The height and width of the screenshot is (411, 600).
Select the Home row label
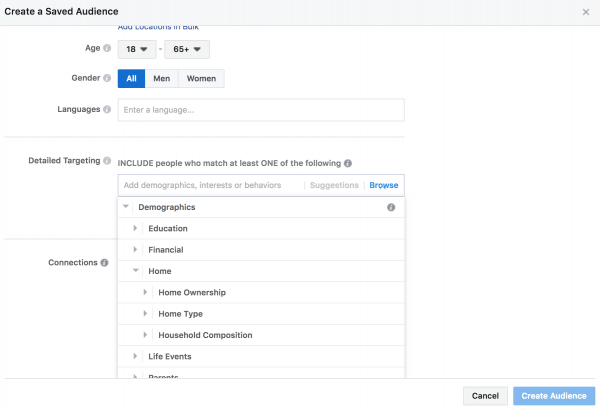(x=160, y=271)
